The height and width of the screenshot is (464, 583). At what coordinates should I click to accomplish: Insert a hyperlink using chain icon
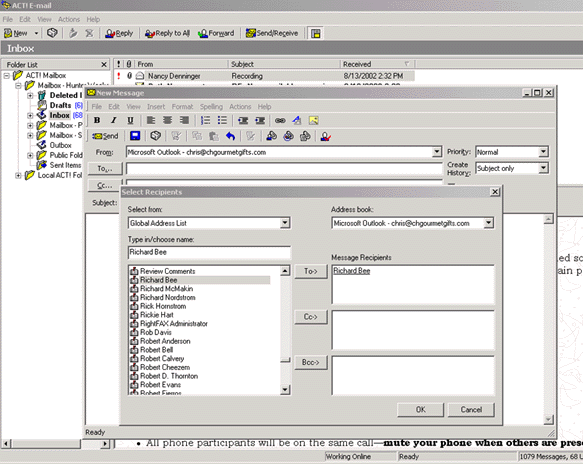point(280,120)
